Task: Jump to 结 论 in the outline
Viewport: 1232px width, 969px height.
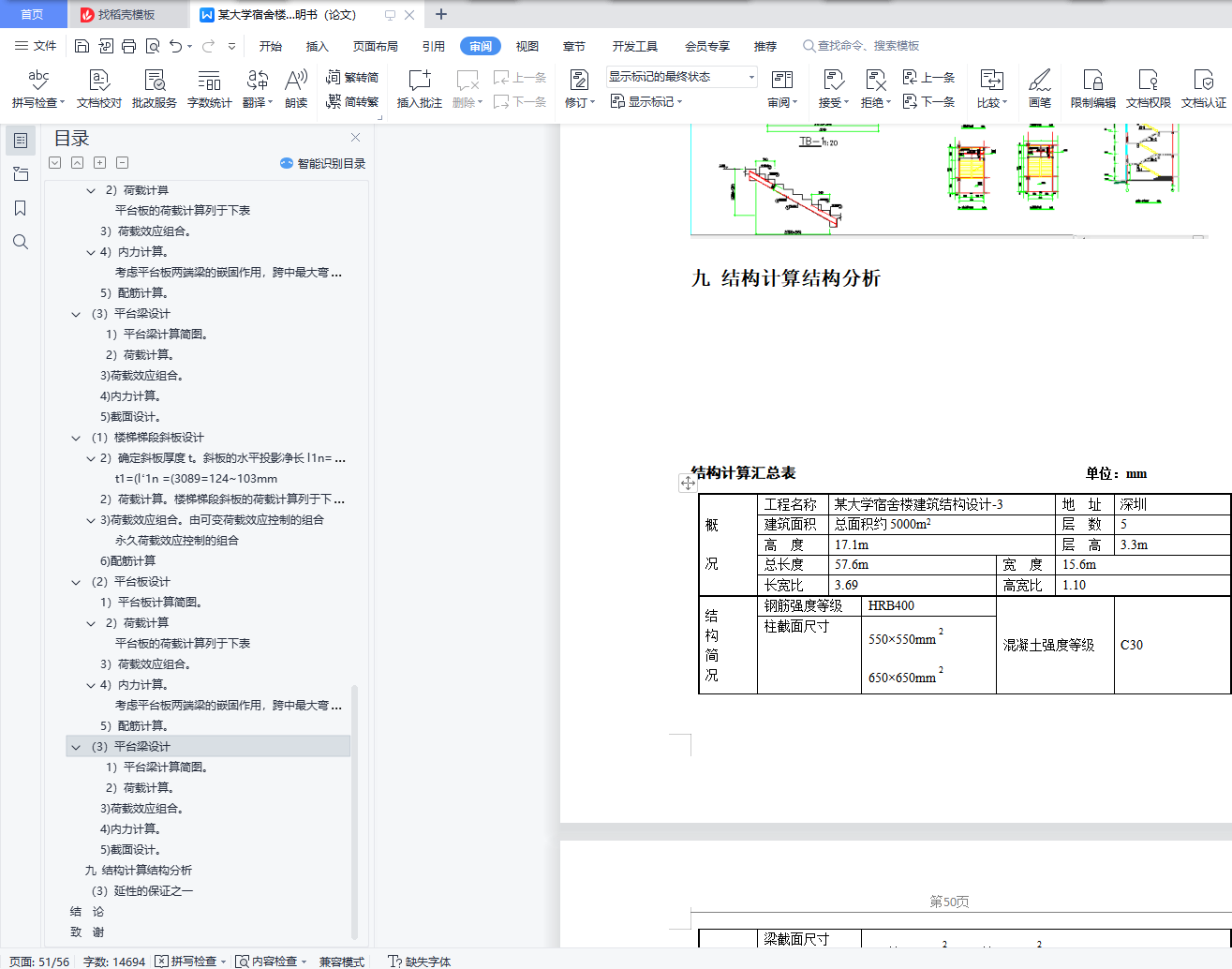Action: (87, 912)
